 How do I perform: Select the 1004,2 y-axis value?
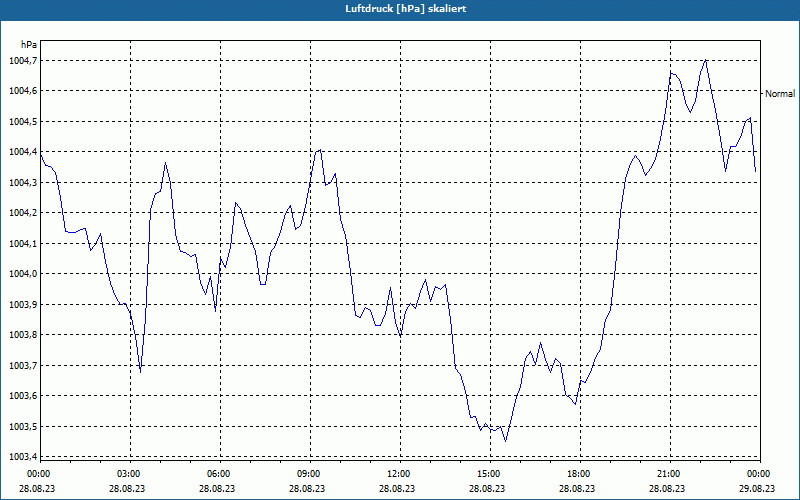click(23, 213)
